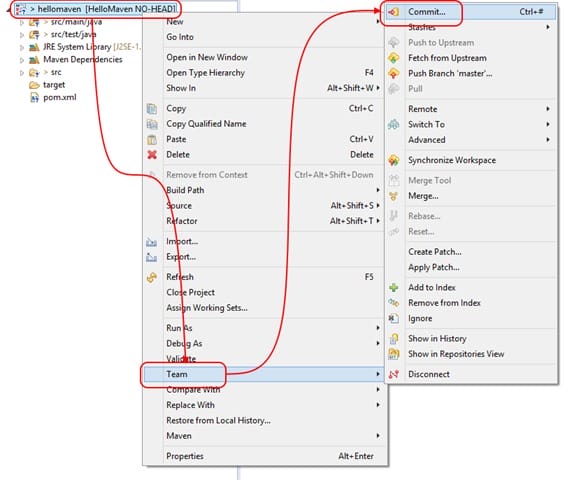Select Create Patch... menu entry

[x=434, y=252]
